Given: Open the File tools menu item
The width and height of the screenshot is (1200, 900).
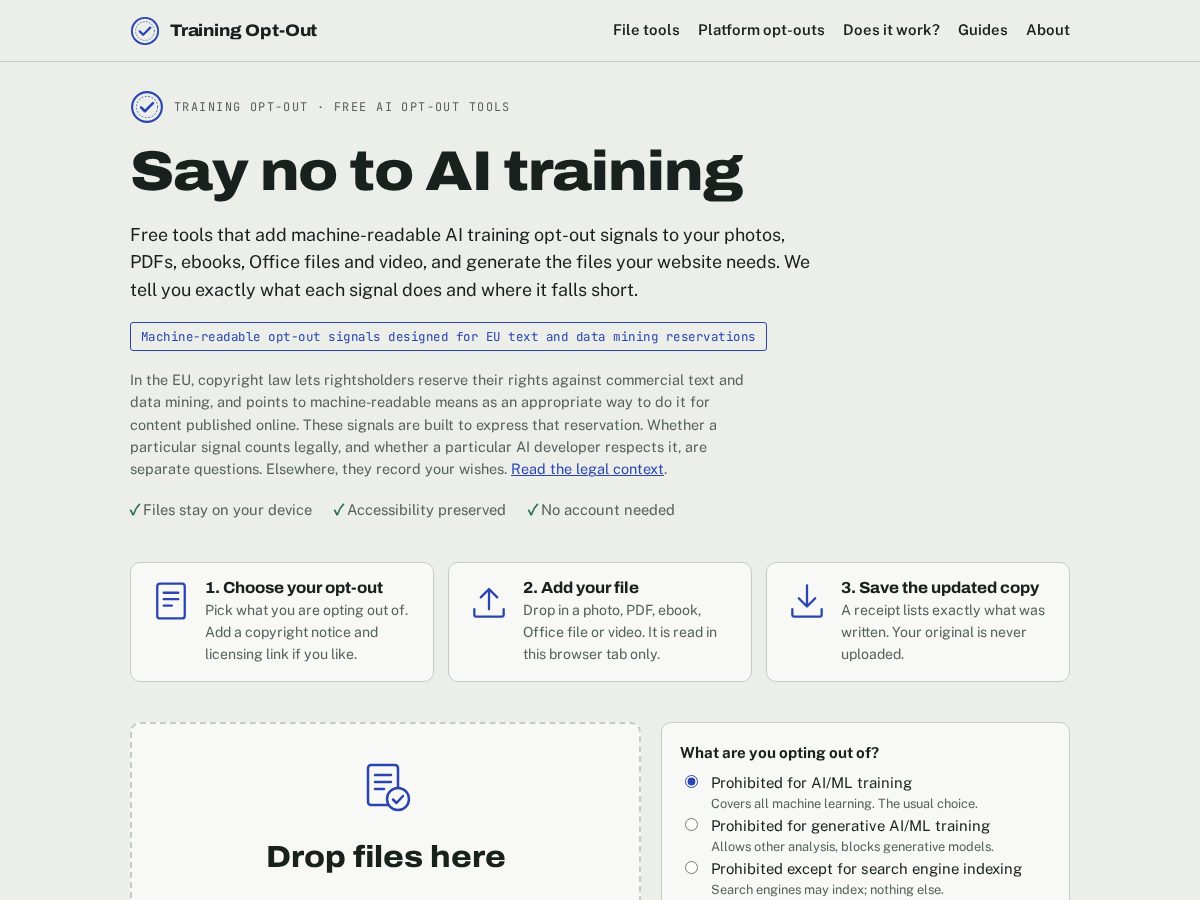Looking at the screenshot, I should (646, 30).
